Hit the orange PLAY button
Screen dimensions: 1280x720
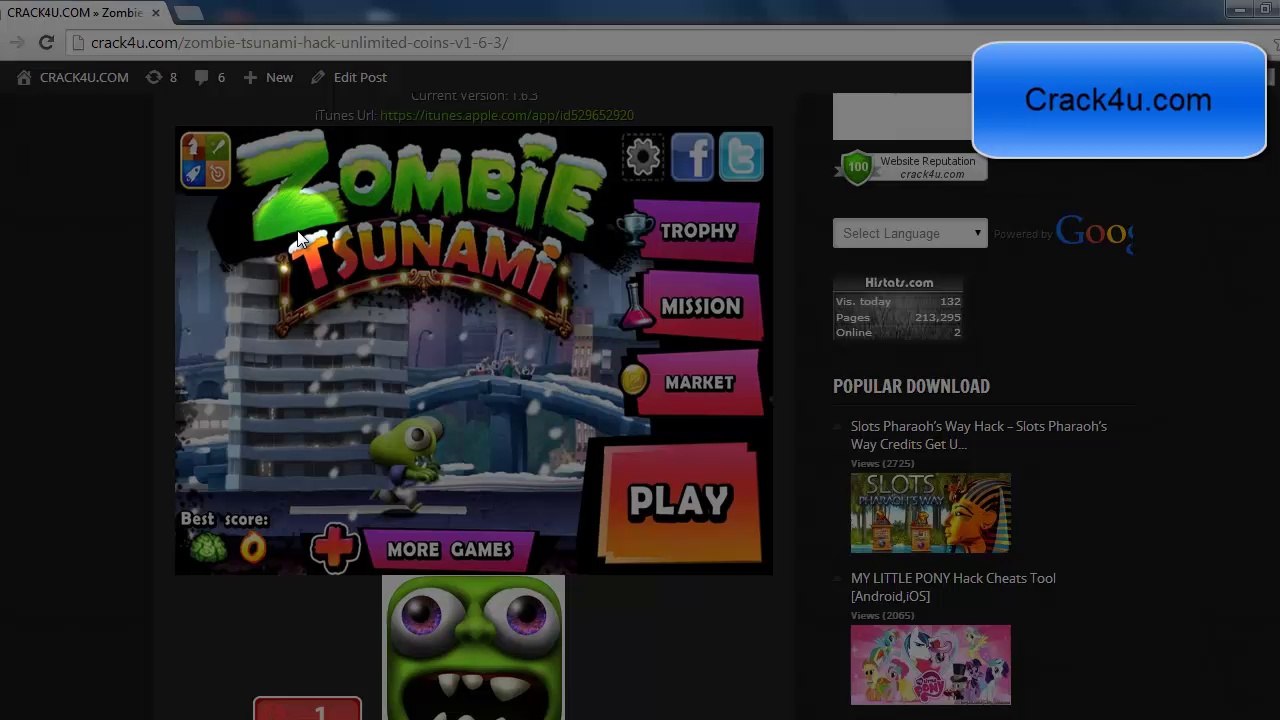coord(680,502)
